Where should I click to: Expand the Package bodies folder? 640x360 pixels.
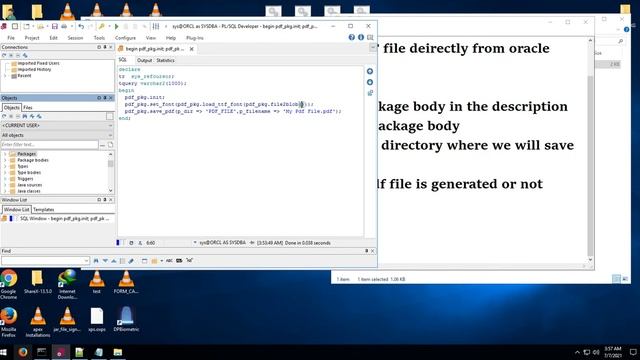5,160
